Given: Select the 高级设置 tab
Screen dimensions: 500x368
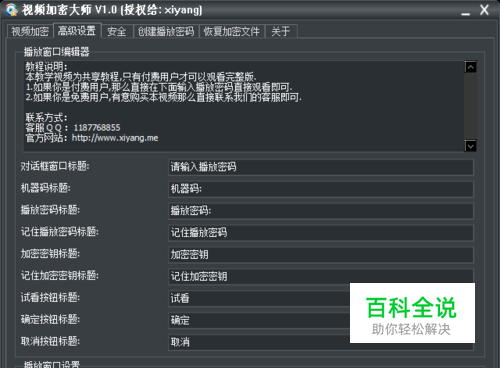Looking at the screenshot, I should (77, 31).
